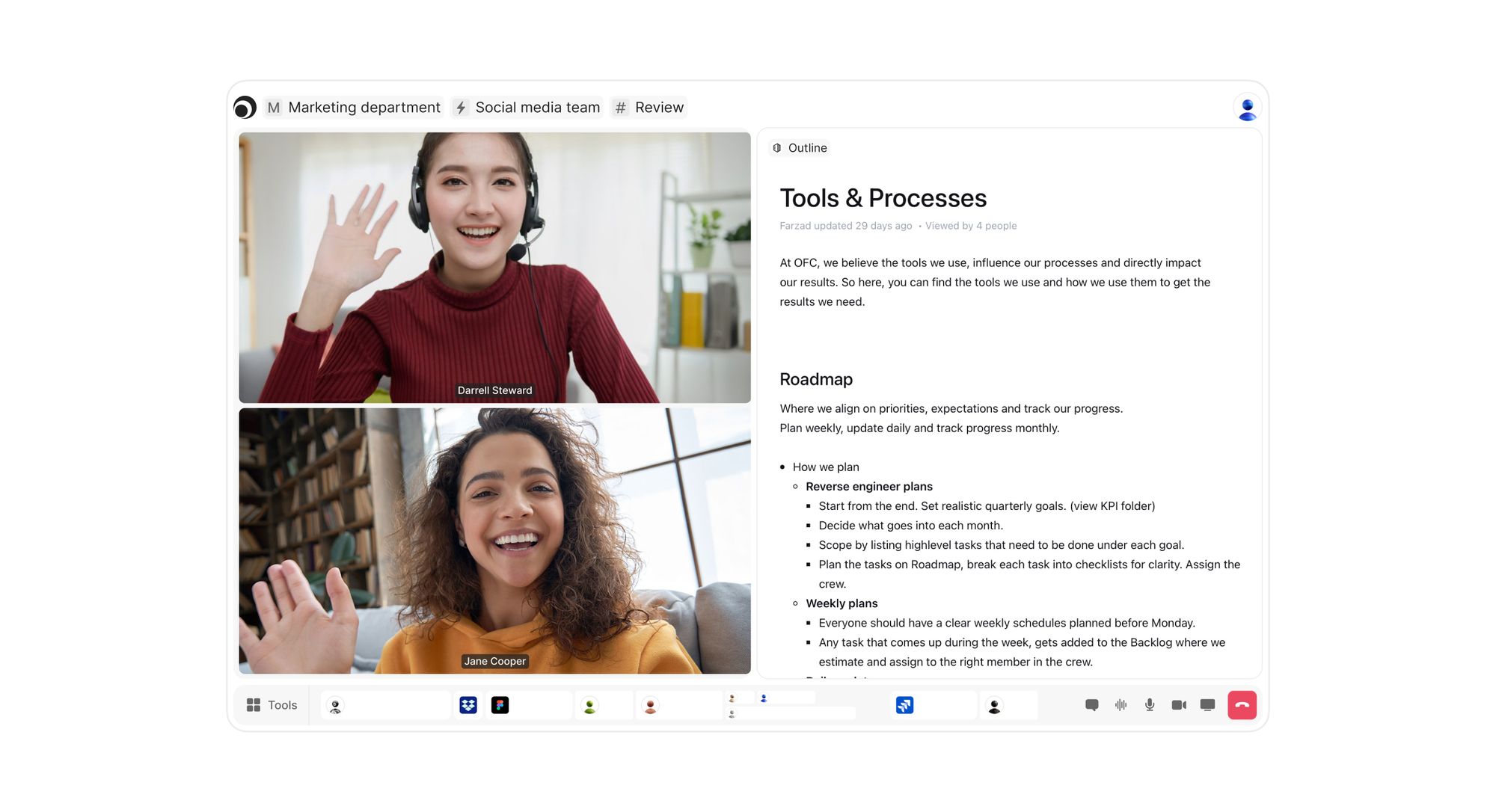Turn off the camera
The image size is (1496, 812).
click(1179, 705)
